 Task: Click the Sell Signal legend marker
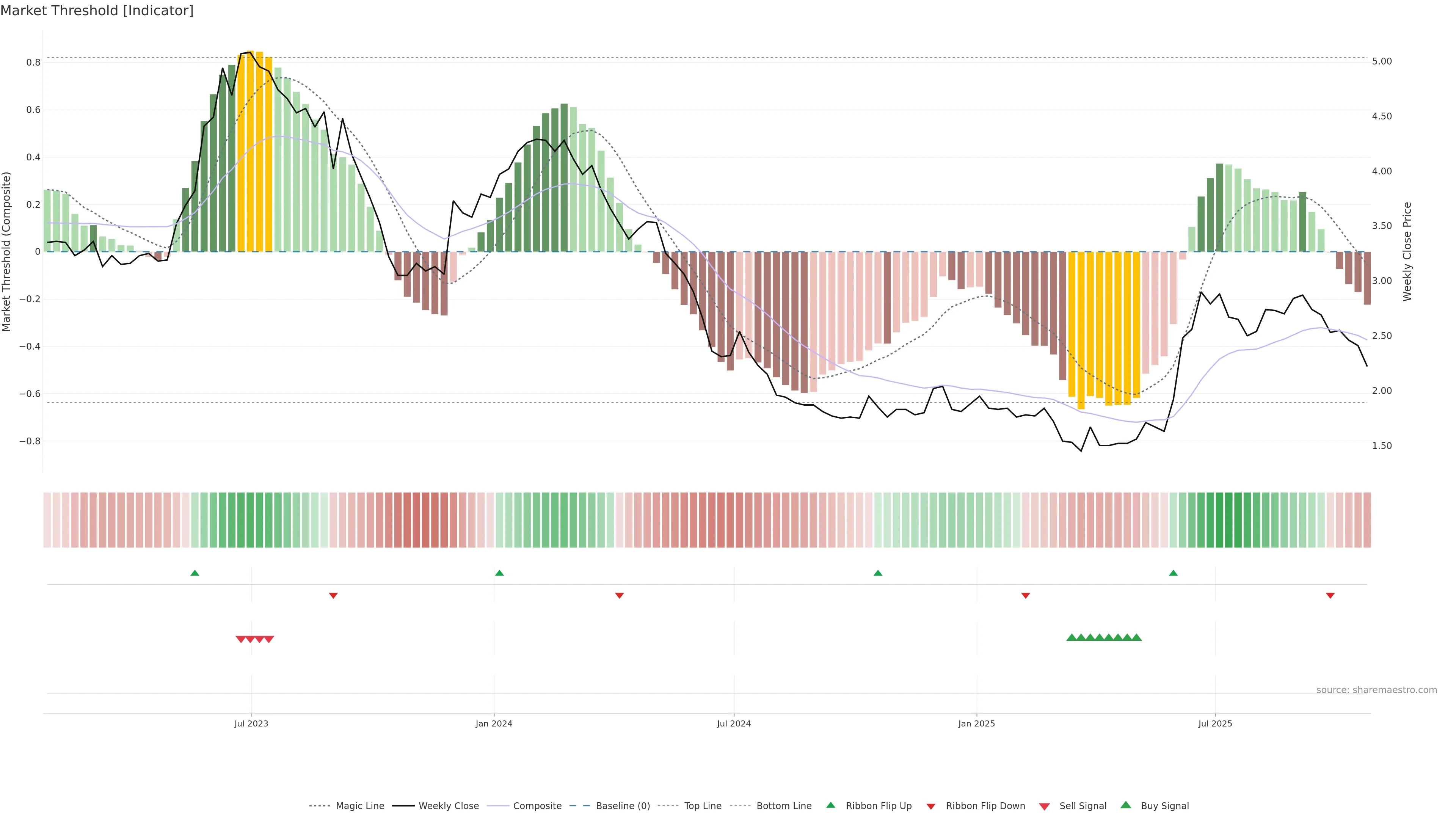tap(1044, 806)
